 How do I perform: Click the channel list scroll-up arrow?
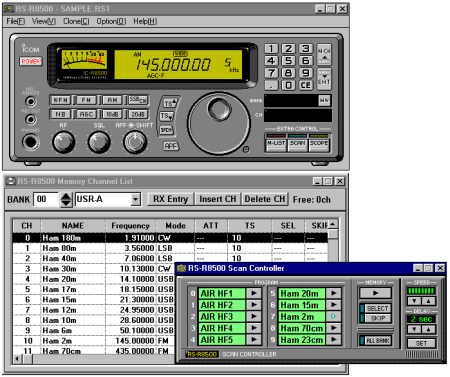pos(333,224)
